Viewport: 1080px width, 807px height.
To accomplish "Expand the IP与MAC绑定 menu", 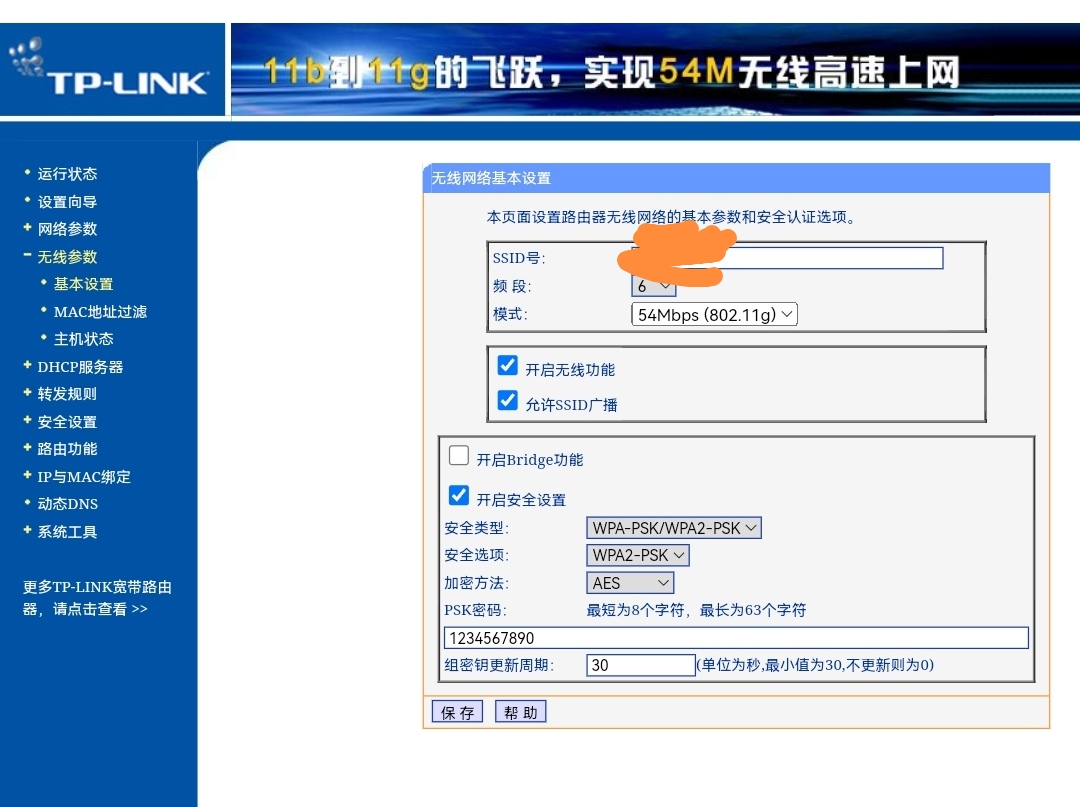I will coord(83,477).
